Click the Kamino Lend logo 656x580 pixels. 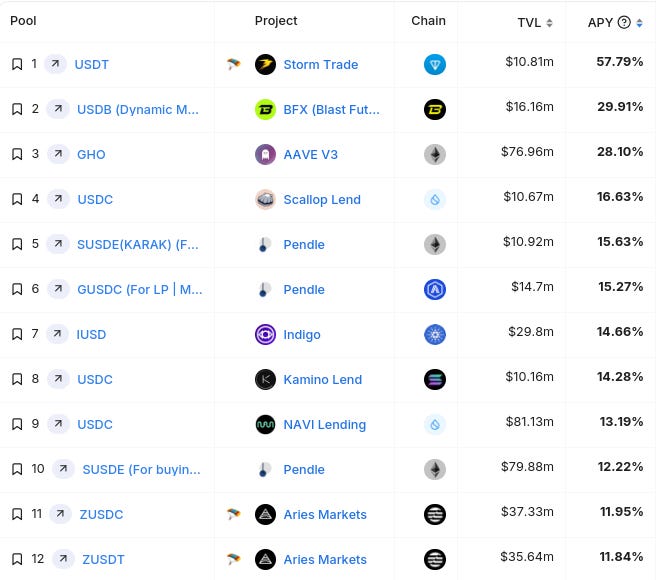point(265,380)
